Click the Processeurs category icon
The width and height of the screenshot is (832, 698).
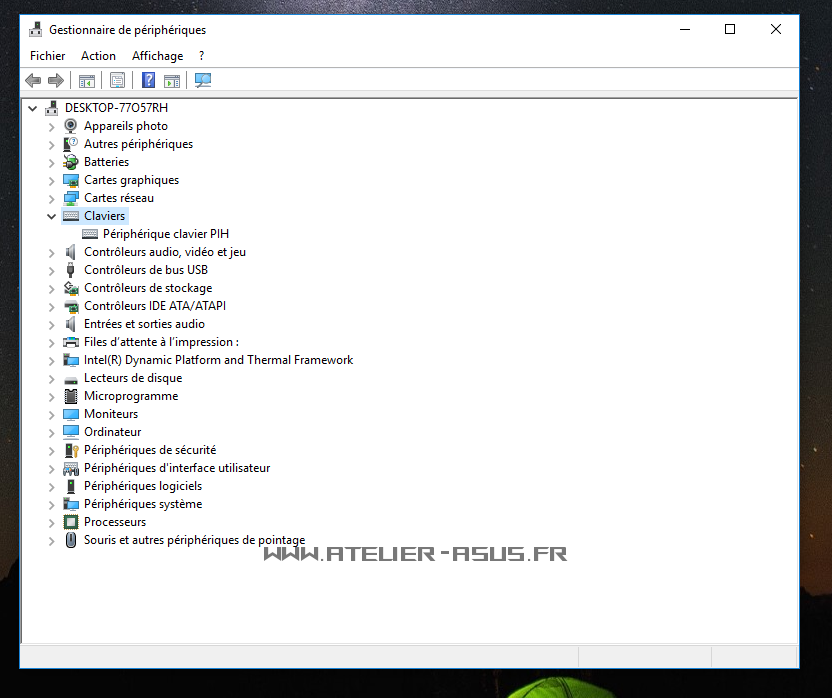[x=71, y=522]
